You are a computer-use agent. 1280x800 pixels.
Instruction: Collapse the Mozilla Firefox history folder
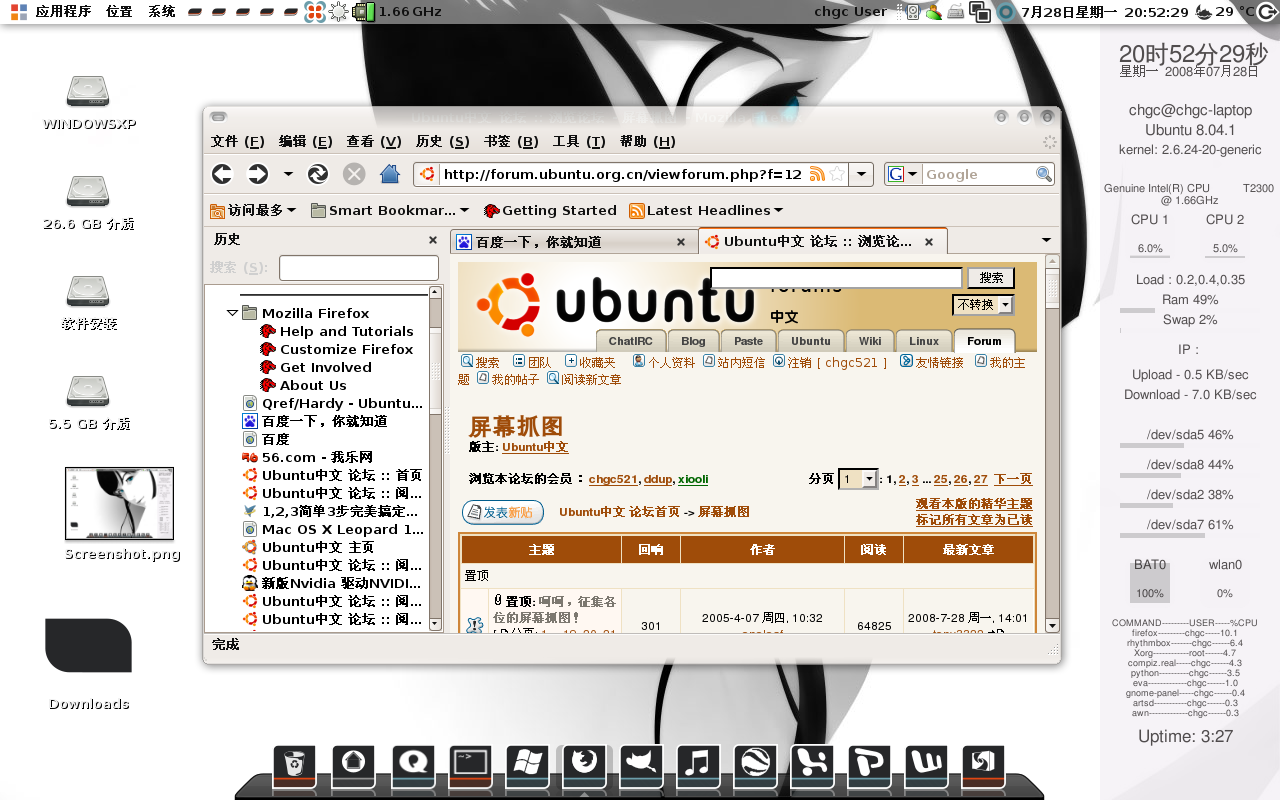(x=233, y=313)
